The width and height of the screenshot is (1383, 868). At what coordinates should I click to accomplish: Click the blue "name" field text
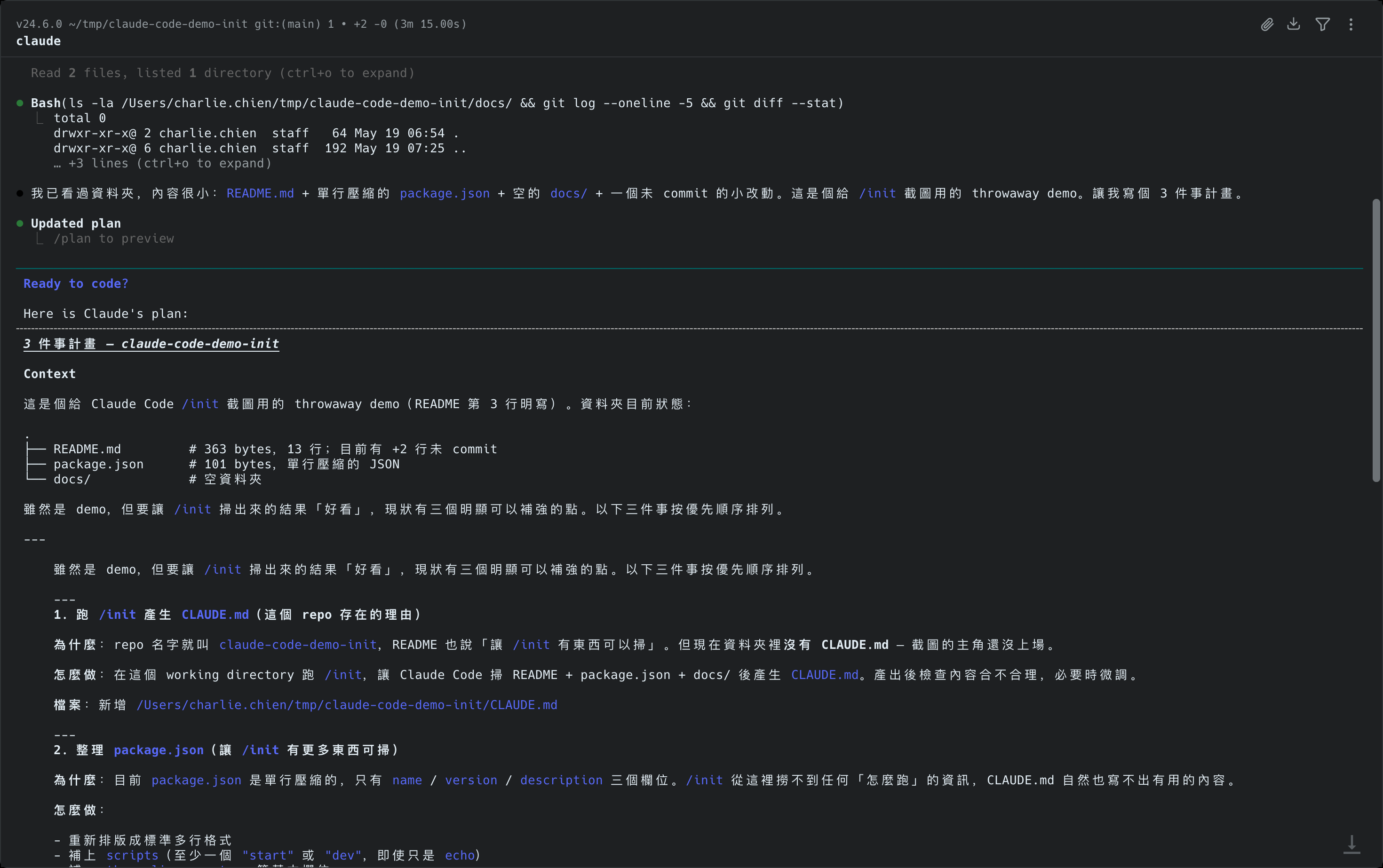click(407, 780)
